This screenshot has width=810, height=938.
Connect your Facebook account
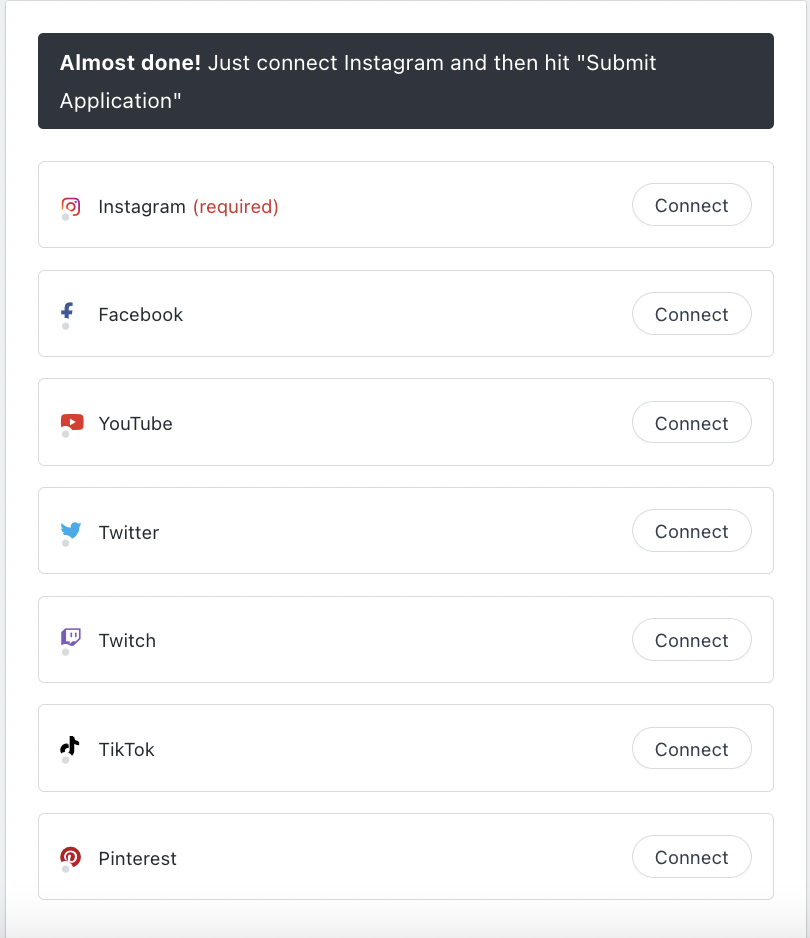691,314
